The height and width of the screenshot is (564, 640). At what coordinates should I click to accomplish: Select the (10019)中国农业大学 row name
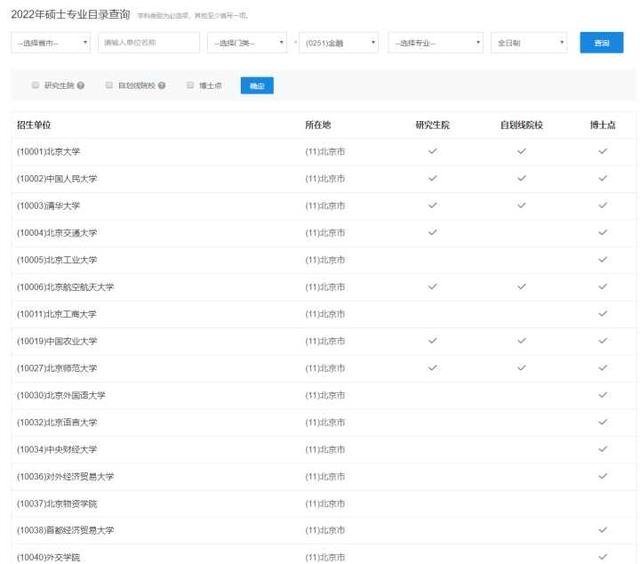[x=57, y=341]
